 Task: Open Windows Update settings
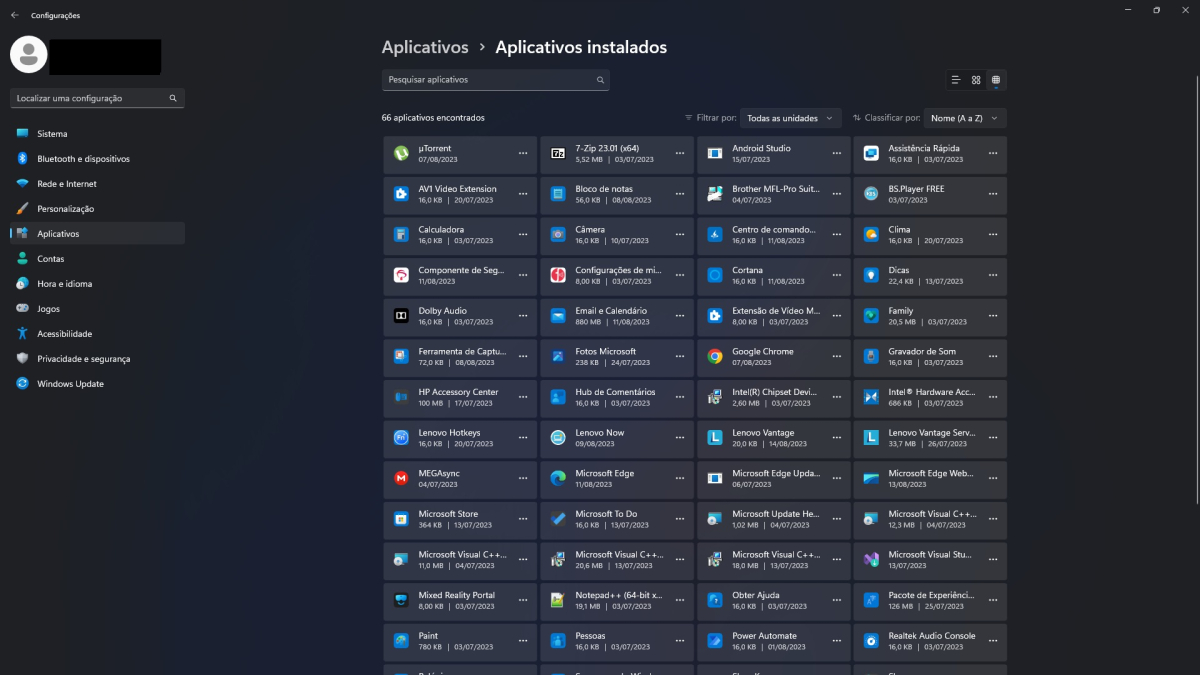(x=97, y=384)
